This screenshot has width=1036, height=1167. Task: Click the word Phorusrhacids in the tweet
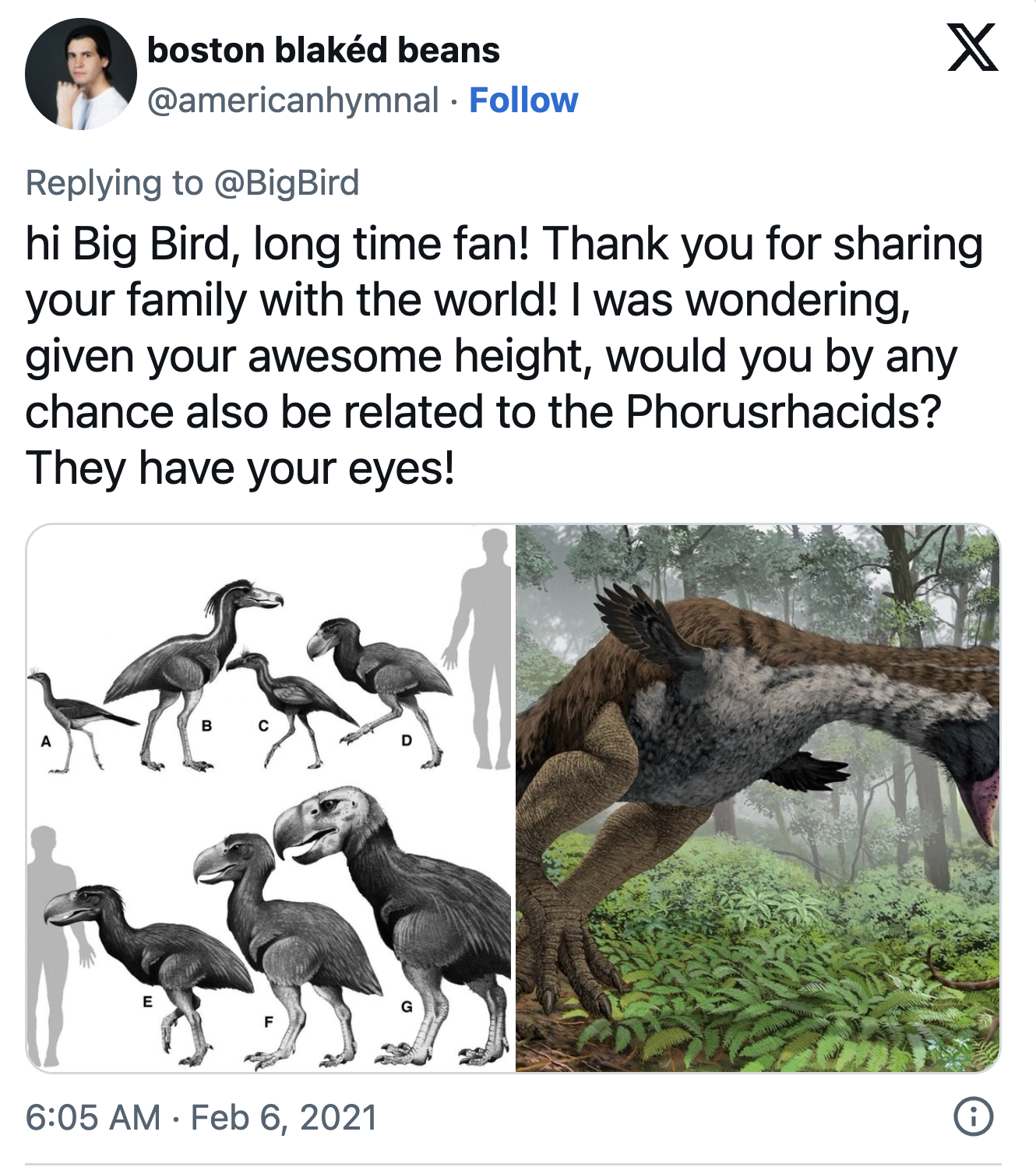[x=783, y=411]
